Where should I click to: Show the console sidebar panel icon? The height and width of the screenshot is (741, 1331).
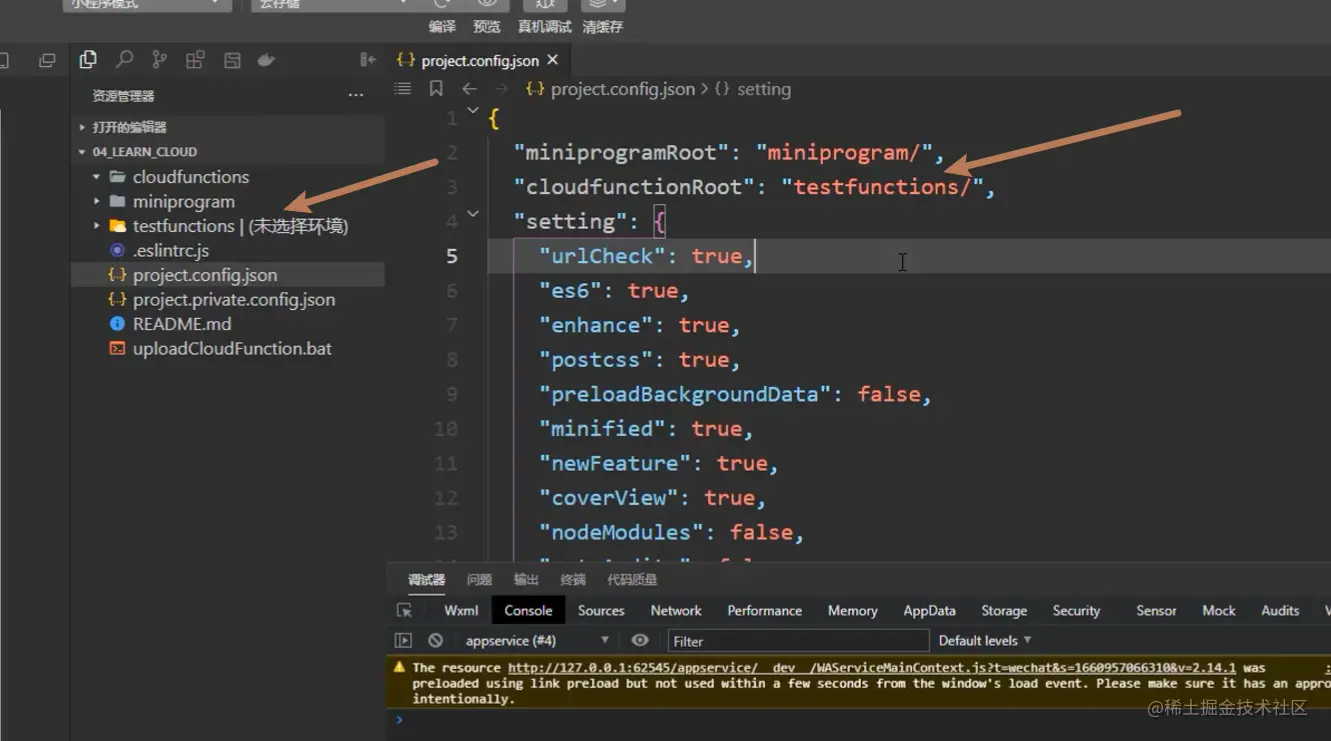403,640
